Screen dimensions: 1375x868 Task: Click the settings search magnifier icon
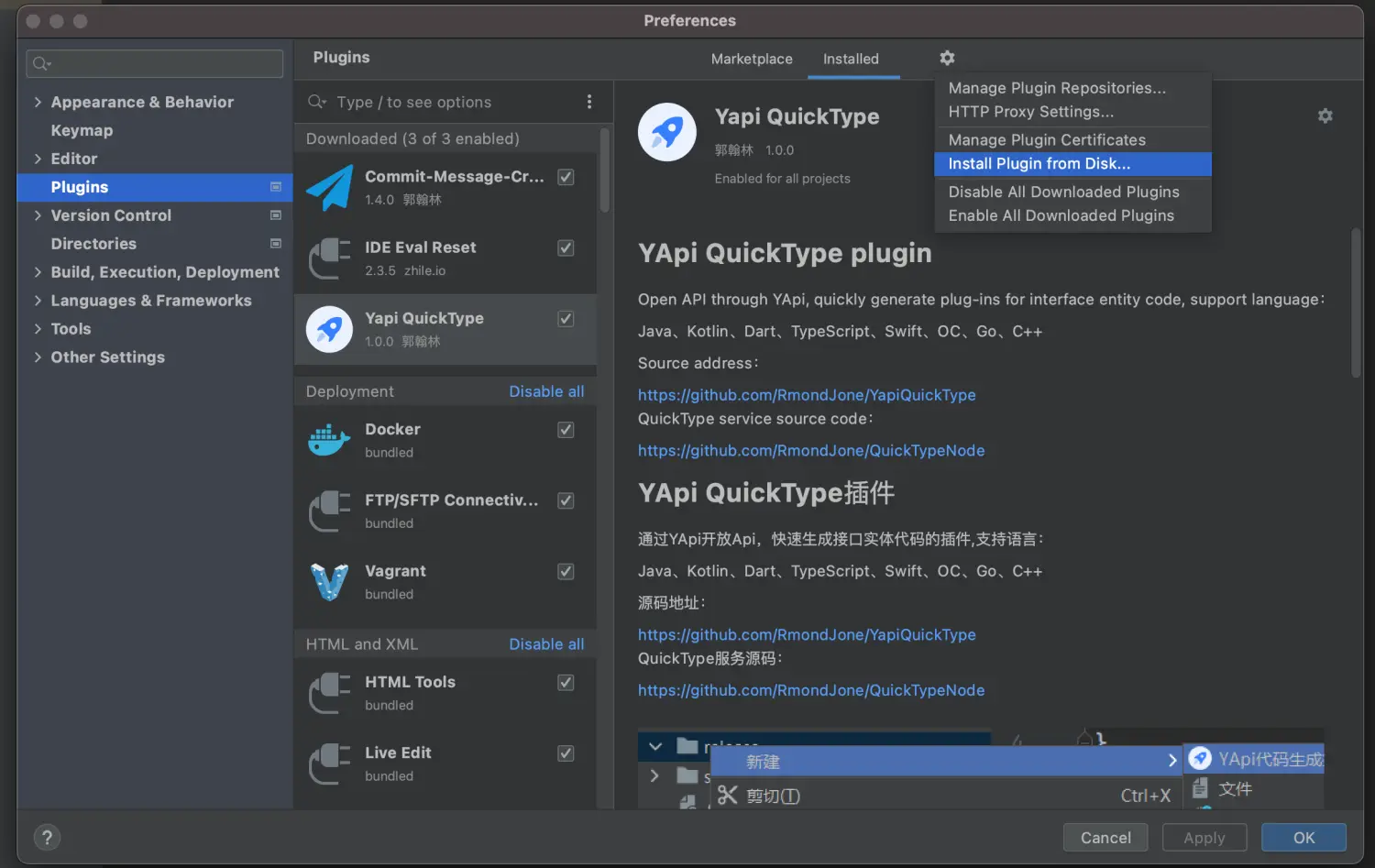[x=41, y=63]
